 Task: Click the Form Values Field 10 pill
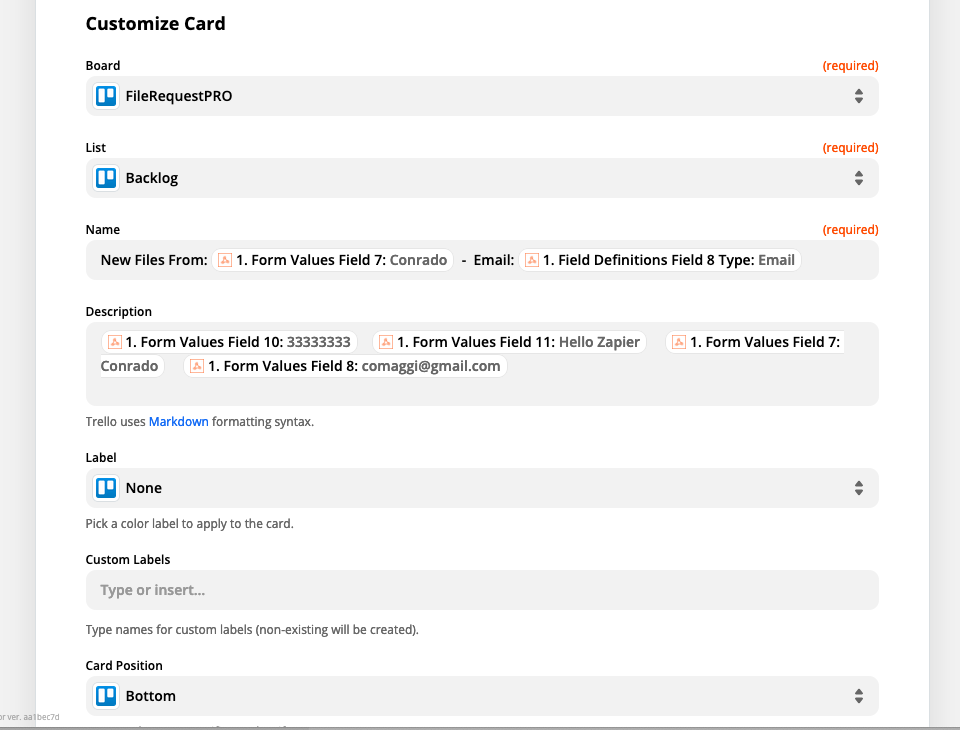coord(229,342)
